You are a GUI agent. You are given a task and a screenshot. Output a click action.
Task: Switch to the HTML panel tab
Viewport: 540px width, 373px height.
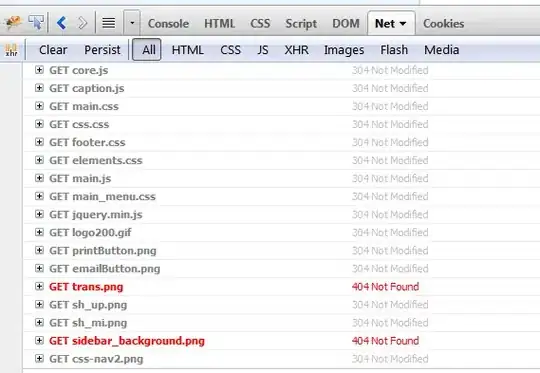coord(220,23)
